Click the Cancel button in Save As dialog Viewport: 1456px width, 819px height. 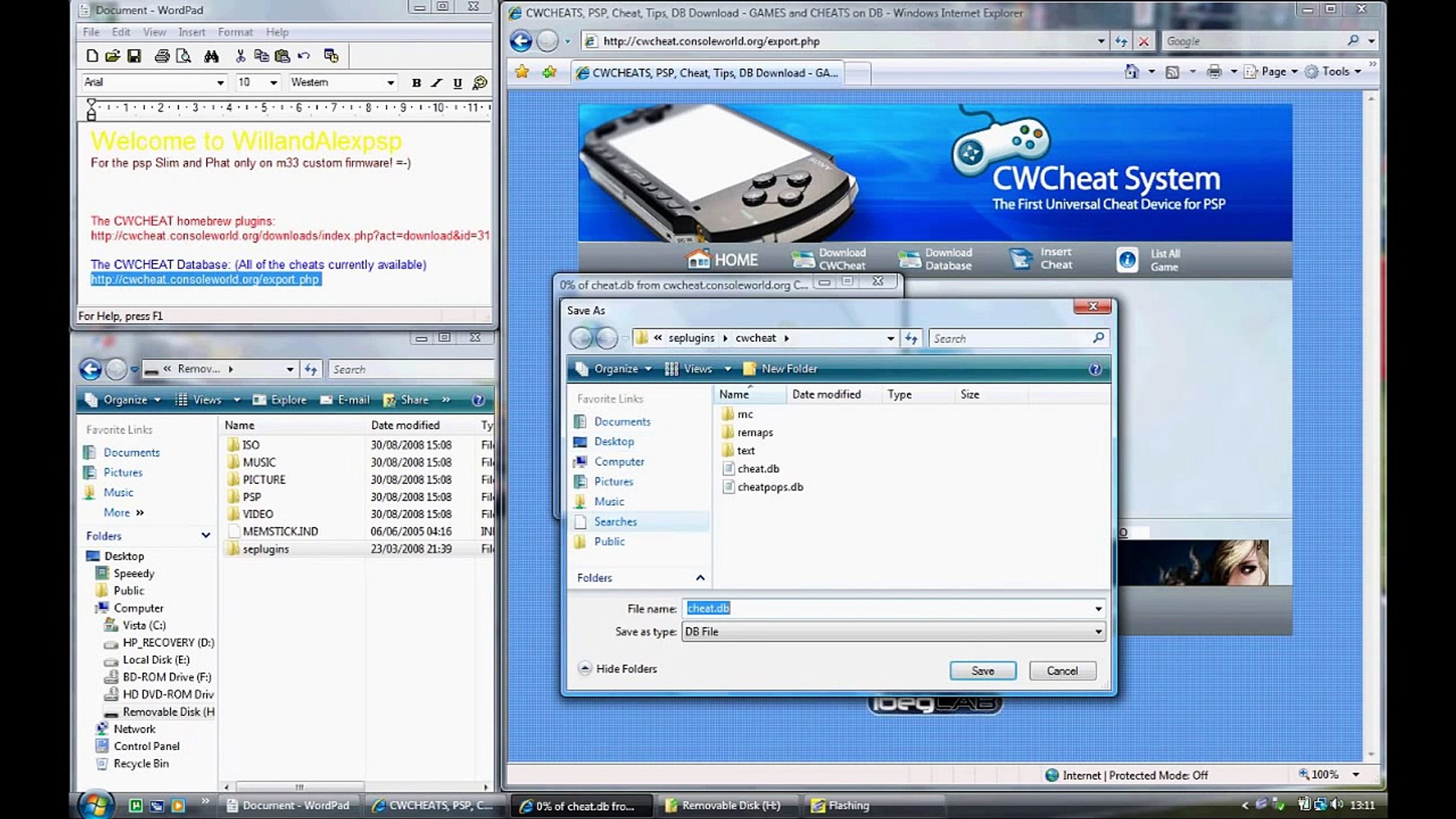point(1062,670)
